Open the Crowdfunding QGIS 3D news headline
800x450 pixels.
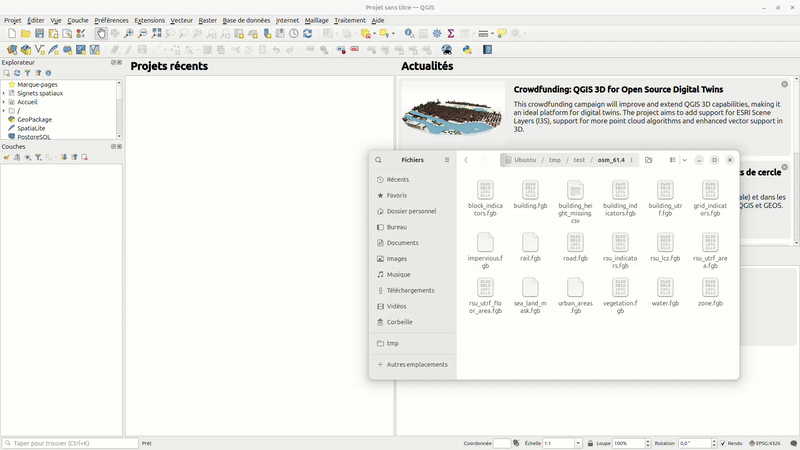pyautogui.click(x=618, y=89)
